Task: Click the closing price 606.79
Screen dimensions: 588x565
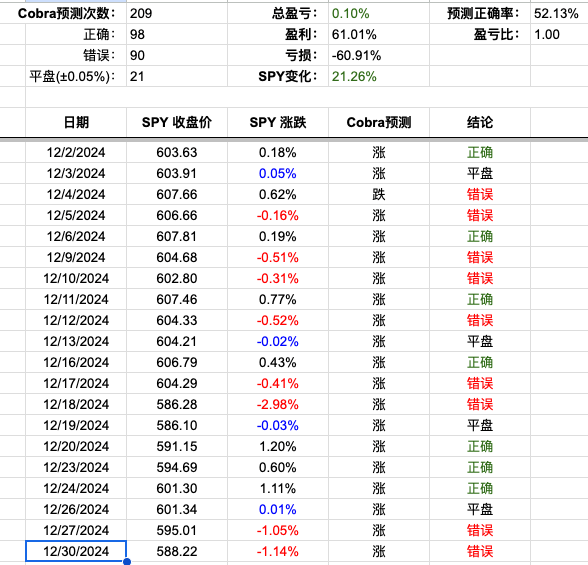Action: [x=177, y=362]
